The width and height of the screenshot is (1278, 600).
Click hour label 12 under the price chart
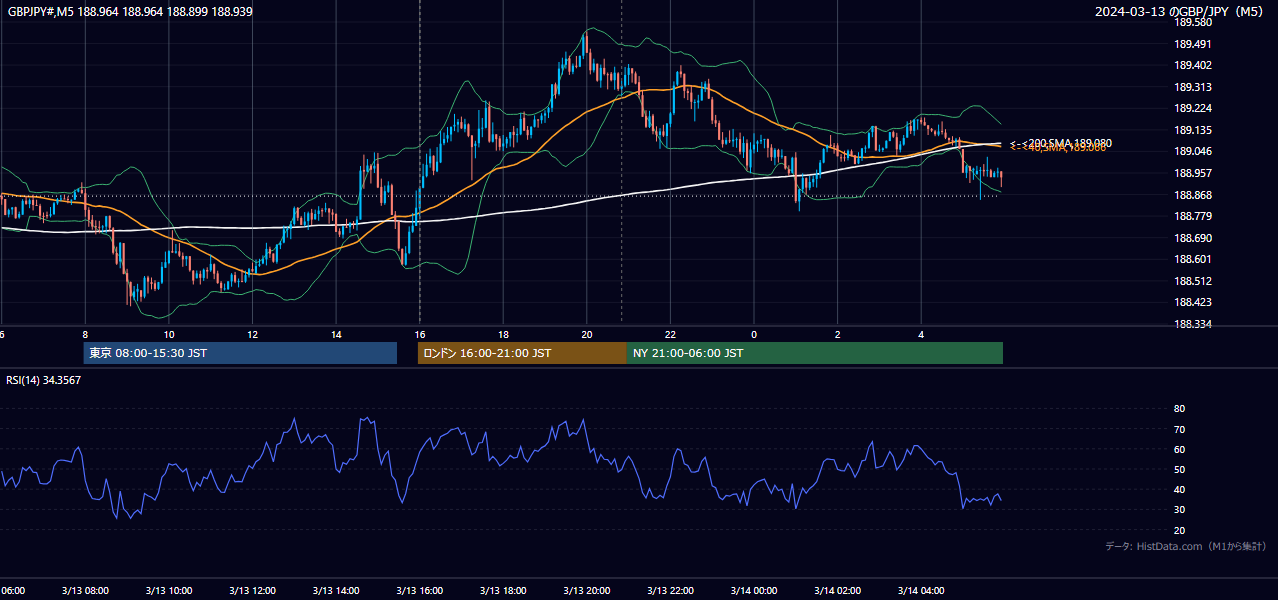coord(253,334)
